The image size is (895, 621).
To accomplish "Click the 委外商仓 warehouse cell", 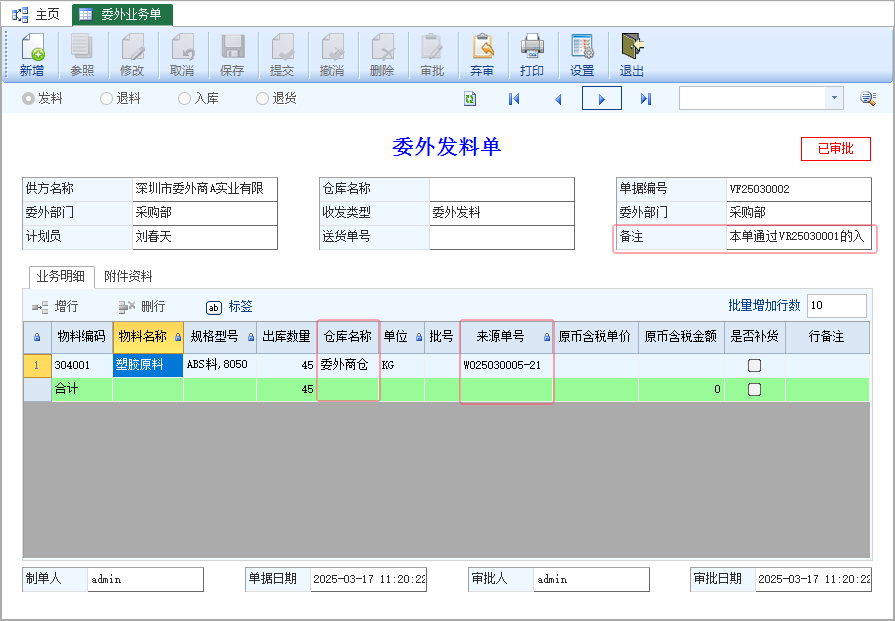I will coord(348,365).
